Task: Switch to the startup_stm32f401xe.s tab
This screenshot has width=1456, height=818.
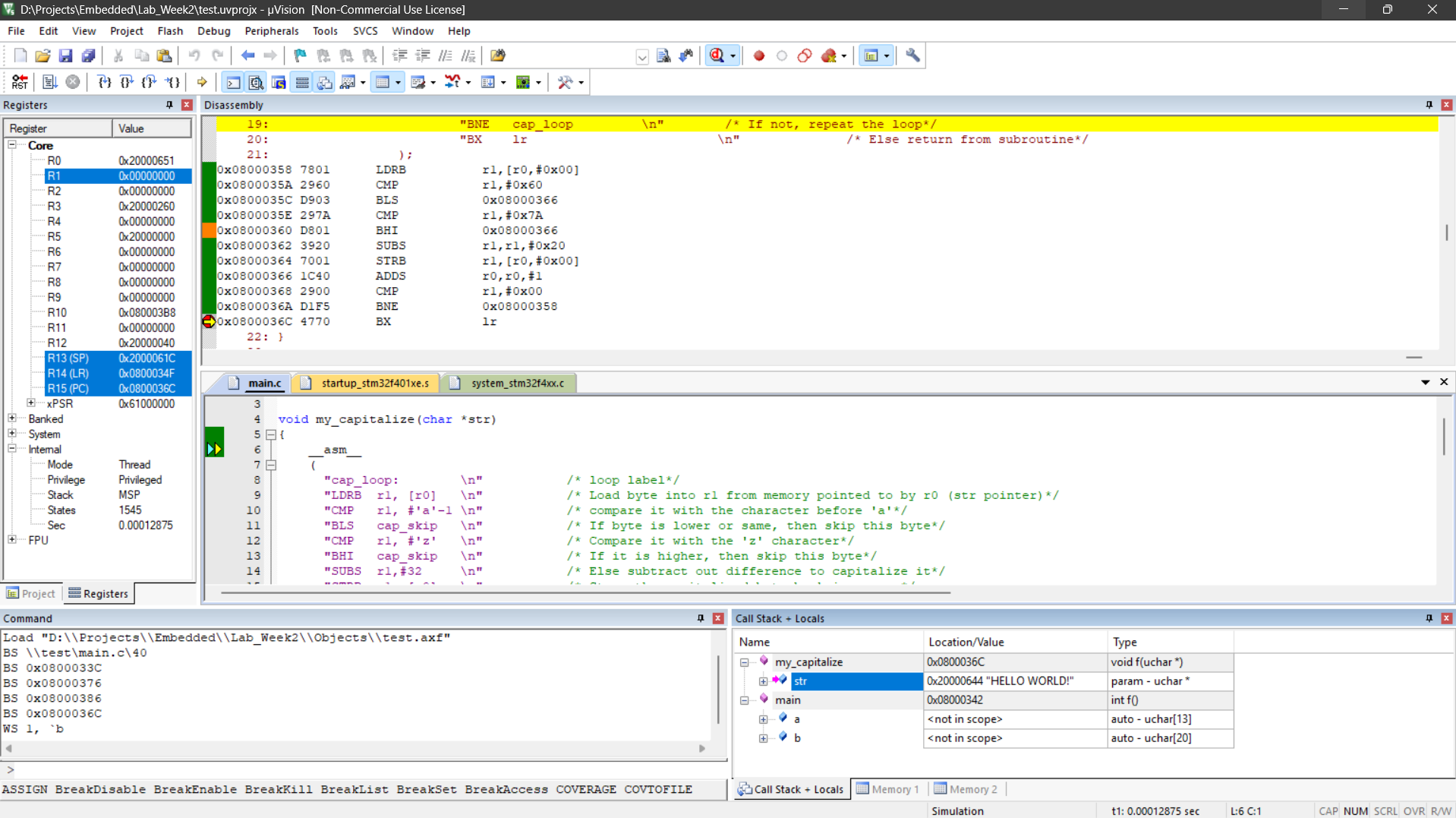Action: click(374, 383)
